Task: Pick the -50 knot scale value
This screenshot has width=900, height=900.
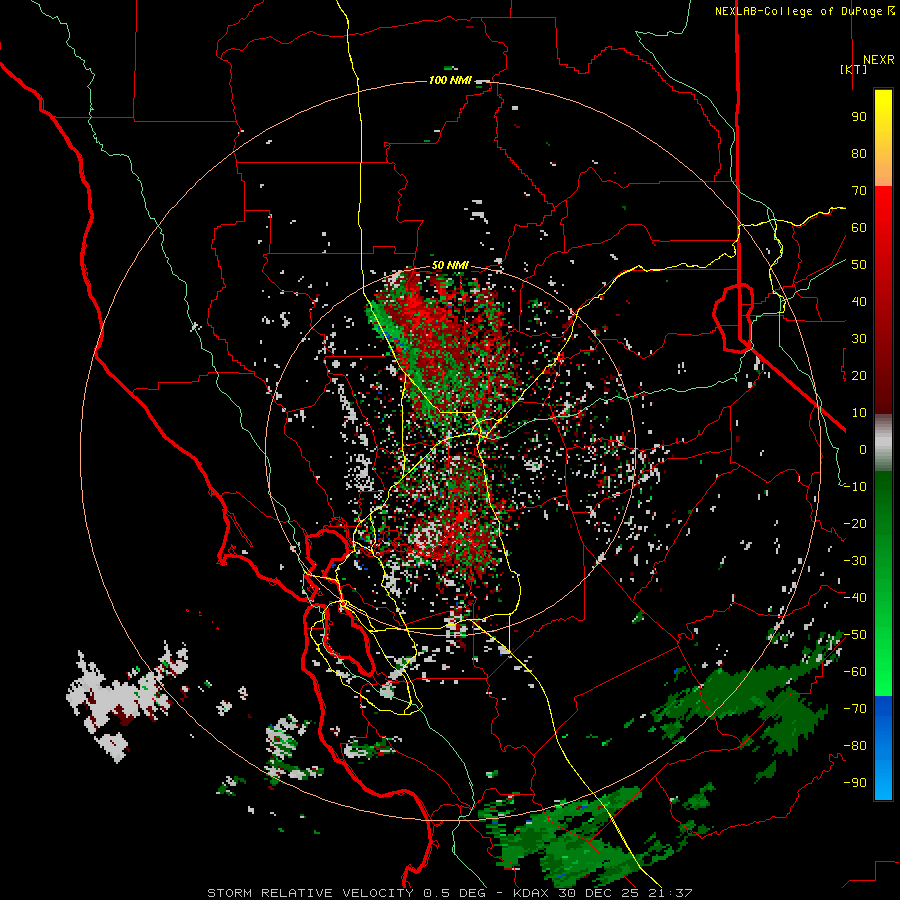Action: coord(855,635)
